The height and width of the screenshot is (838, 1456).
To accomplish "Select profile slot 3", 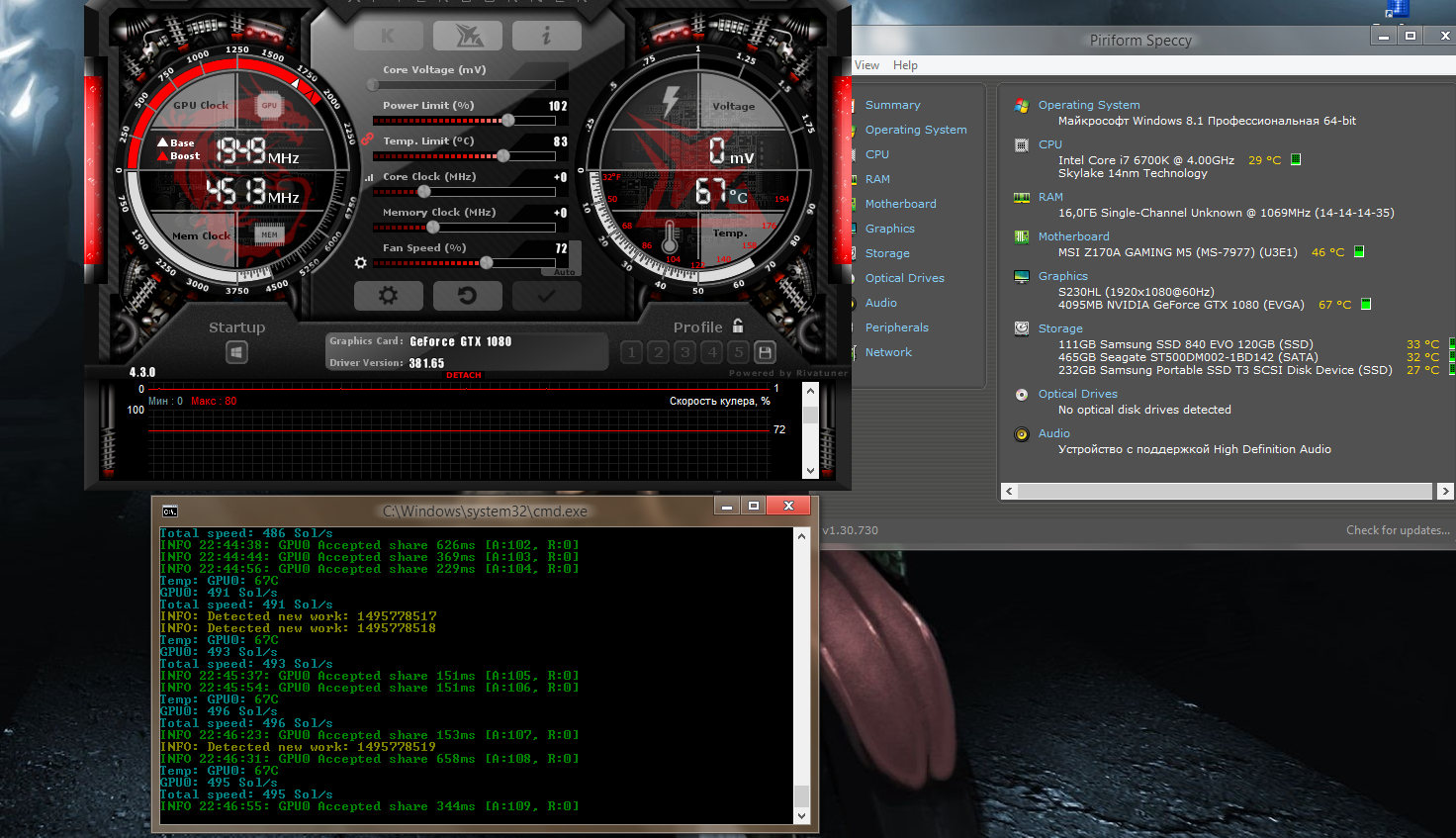I will 685,352.
